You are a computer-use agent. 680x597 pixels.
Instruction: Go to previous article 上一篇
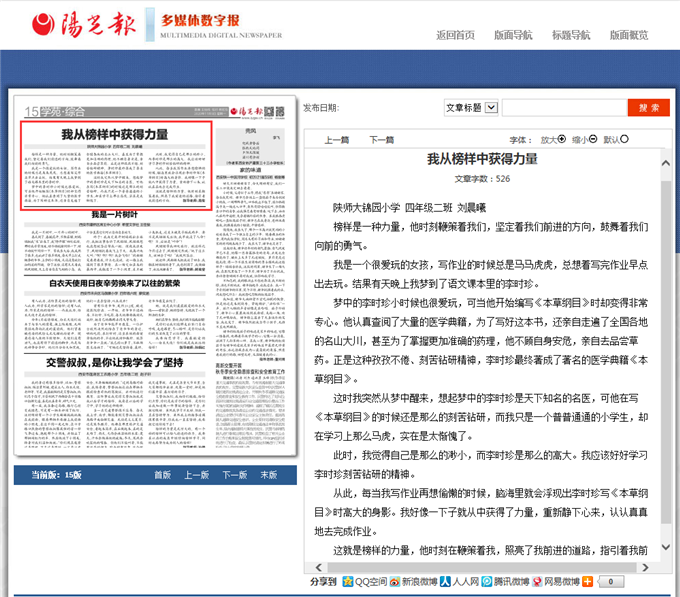click(x=337, y=140)
